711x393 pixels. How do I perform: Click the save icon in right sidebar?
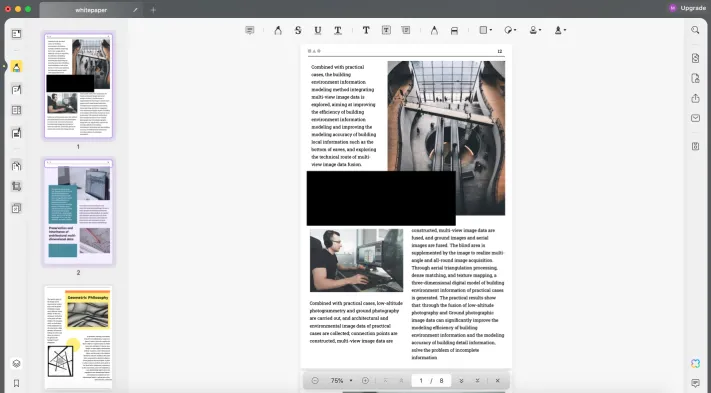(x=695, y=146)
